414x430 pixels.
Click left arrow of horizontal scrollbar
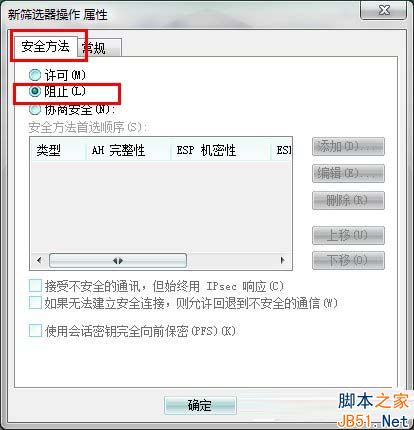pyautogui.click(x=40, y=260)
